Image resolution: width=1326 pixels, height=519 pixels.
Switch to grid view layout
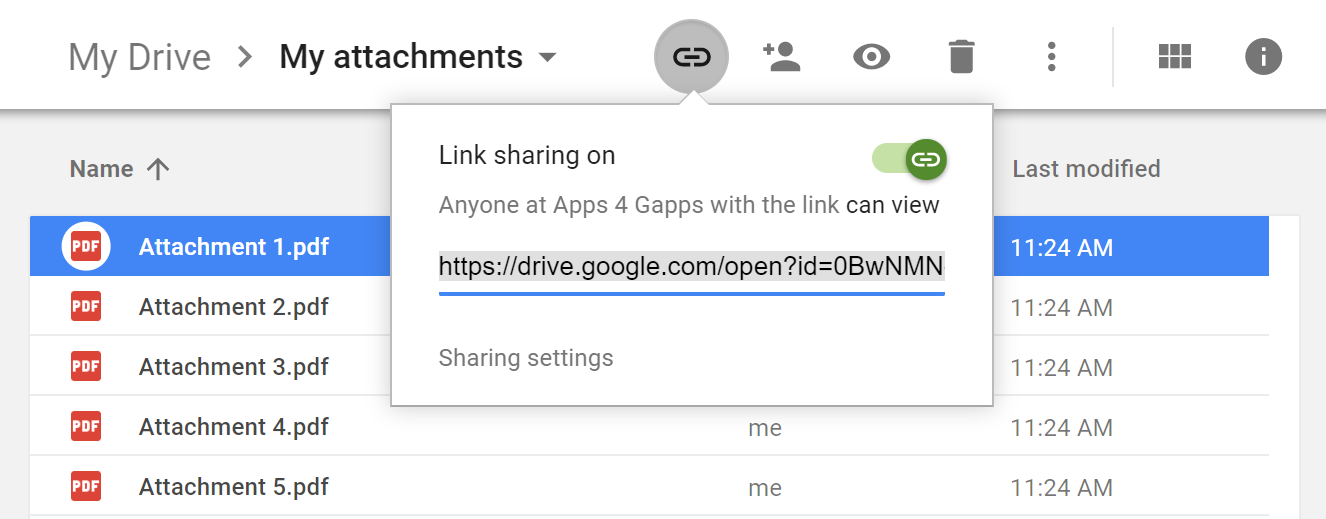1175,57
